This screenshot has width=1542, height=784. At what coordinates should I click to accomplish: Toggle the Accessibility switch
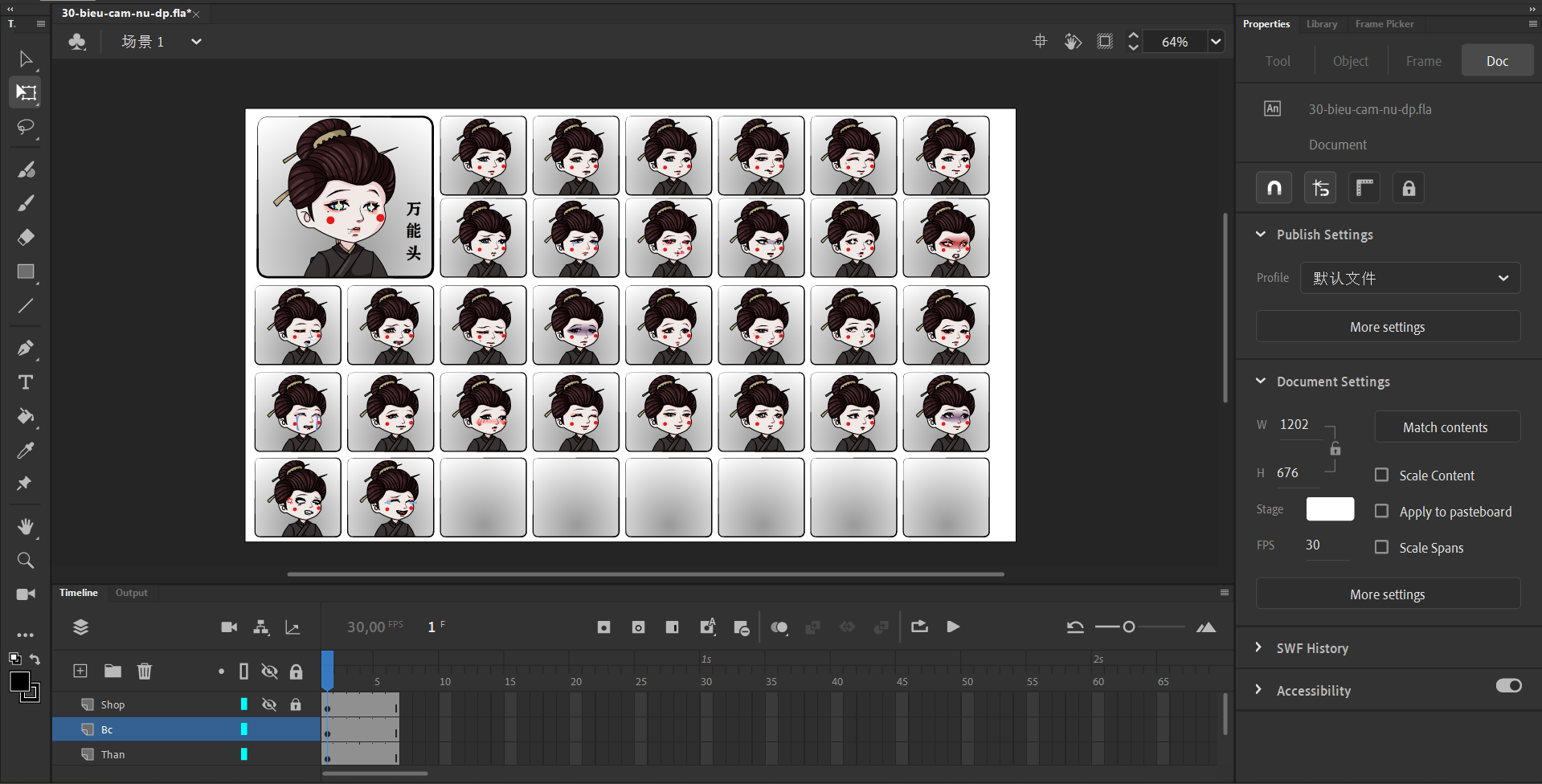[1508, 686]
